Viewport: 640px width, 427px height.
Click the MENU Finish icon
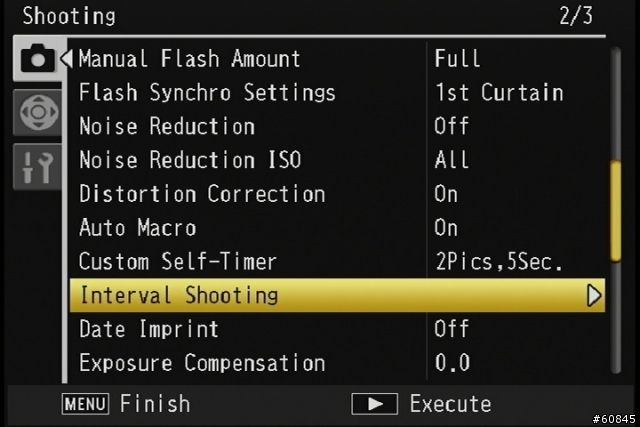[85, 404]
